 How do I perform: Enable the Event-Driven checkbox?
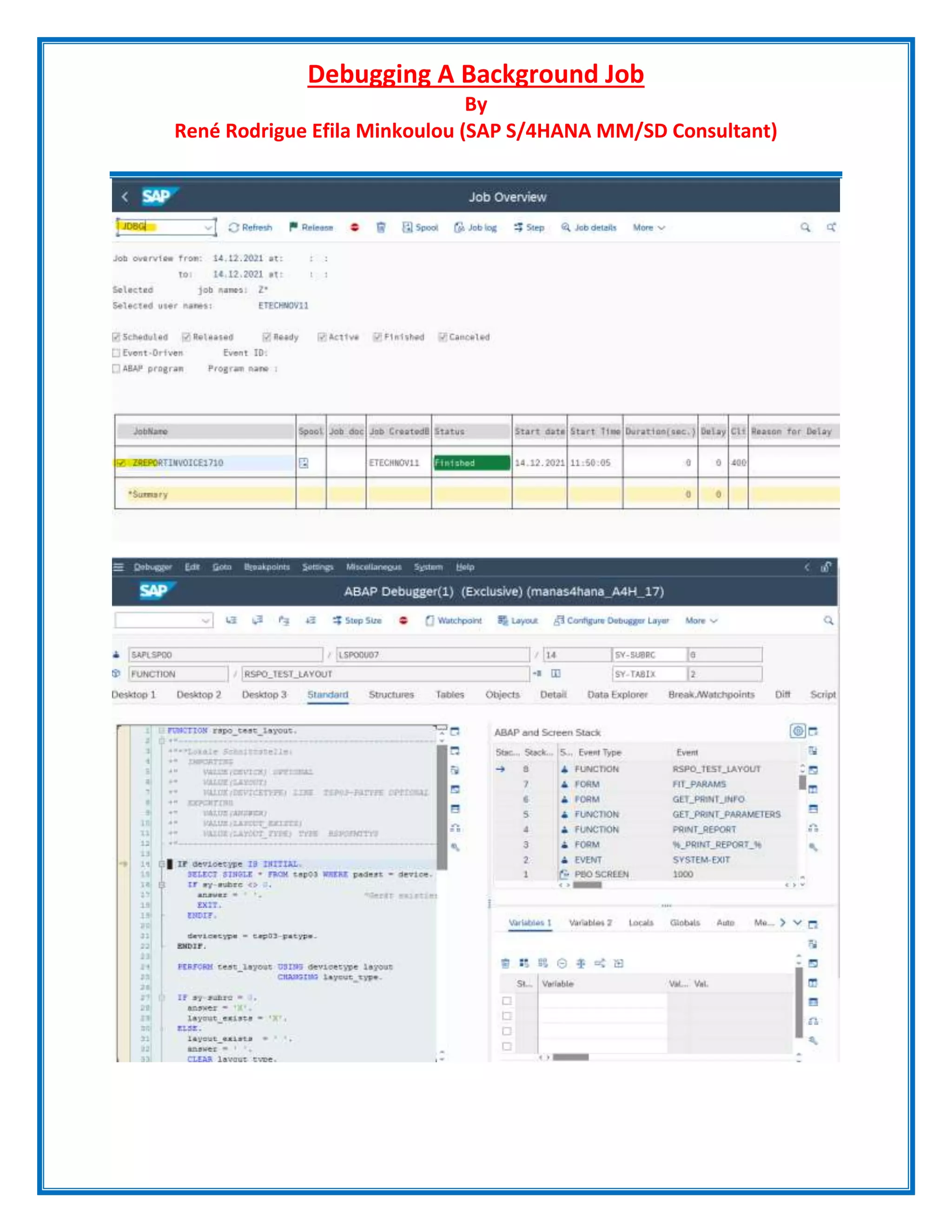(116, 352)
